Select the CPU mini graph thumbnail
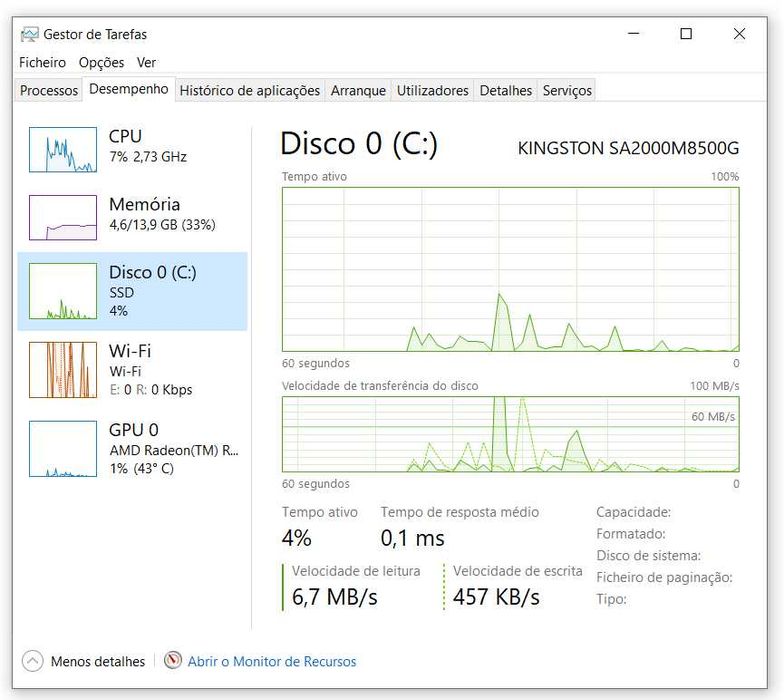The height and width of the screenshot is (700, 784). click(x=63, y=150)
